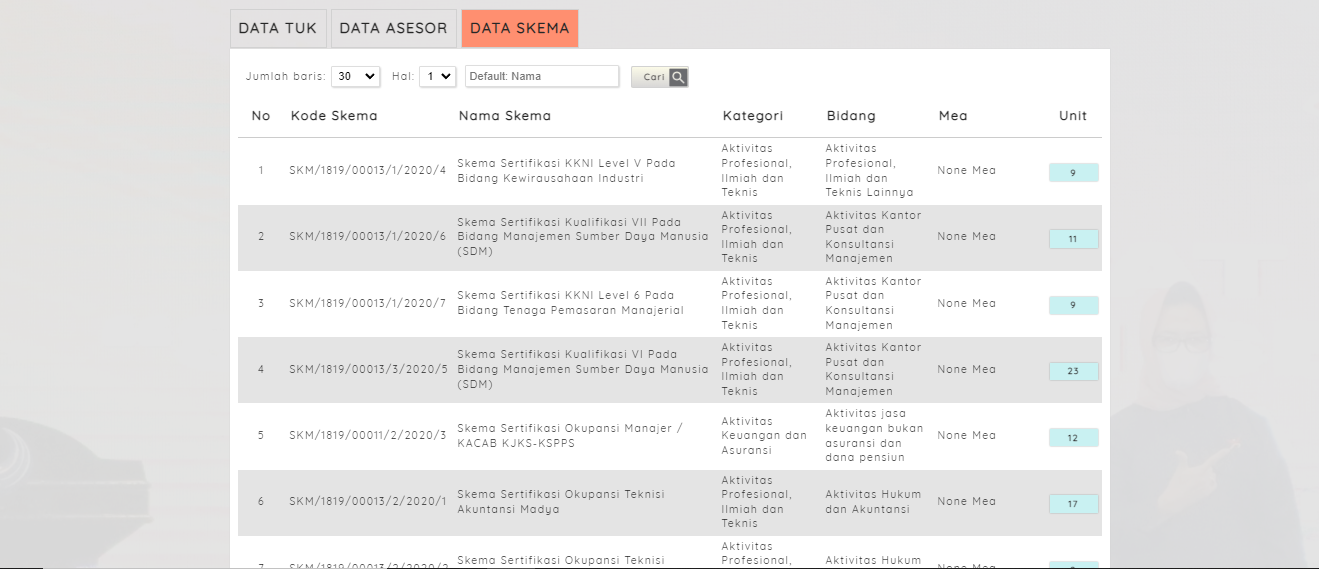Click unit count 23 for Kualifikasi VI SDM
Screen dimensions: 1319x569
click(x=1073, y=371)
